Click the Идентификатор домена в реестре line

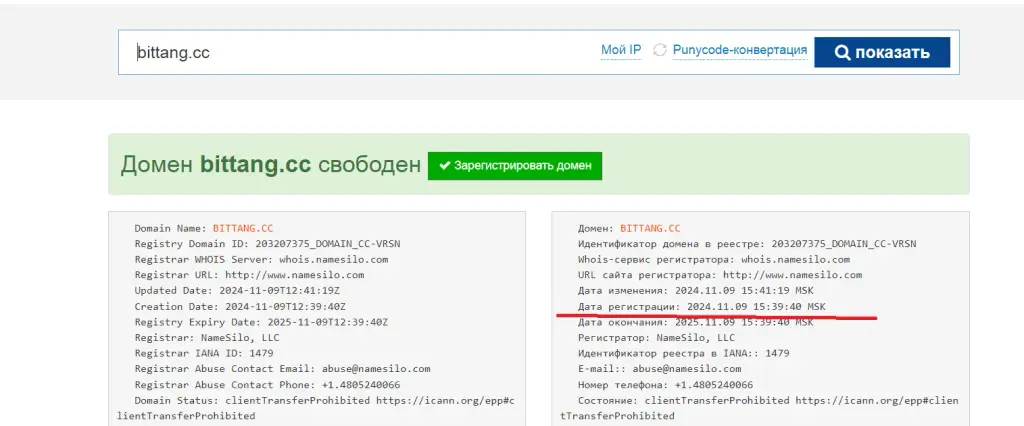(747, 244)
